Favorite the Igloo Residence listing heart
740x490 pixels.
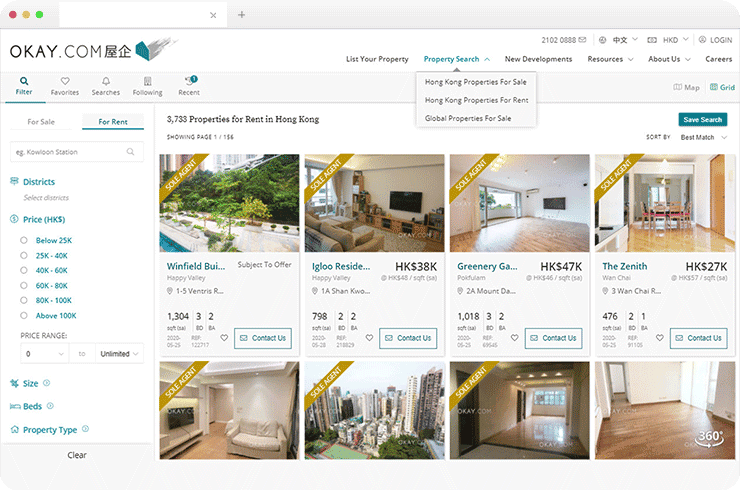pyautogui.click(x=369, y=338)
